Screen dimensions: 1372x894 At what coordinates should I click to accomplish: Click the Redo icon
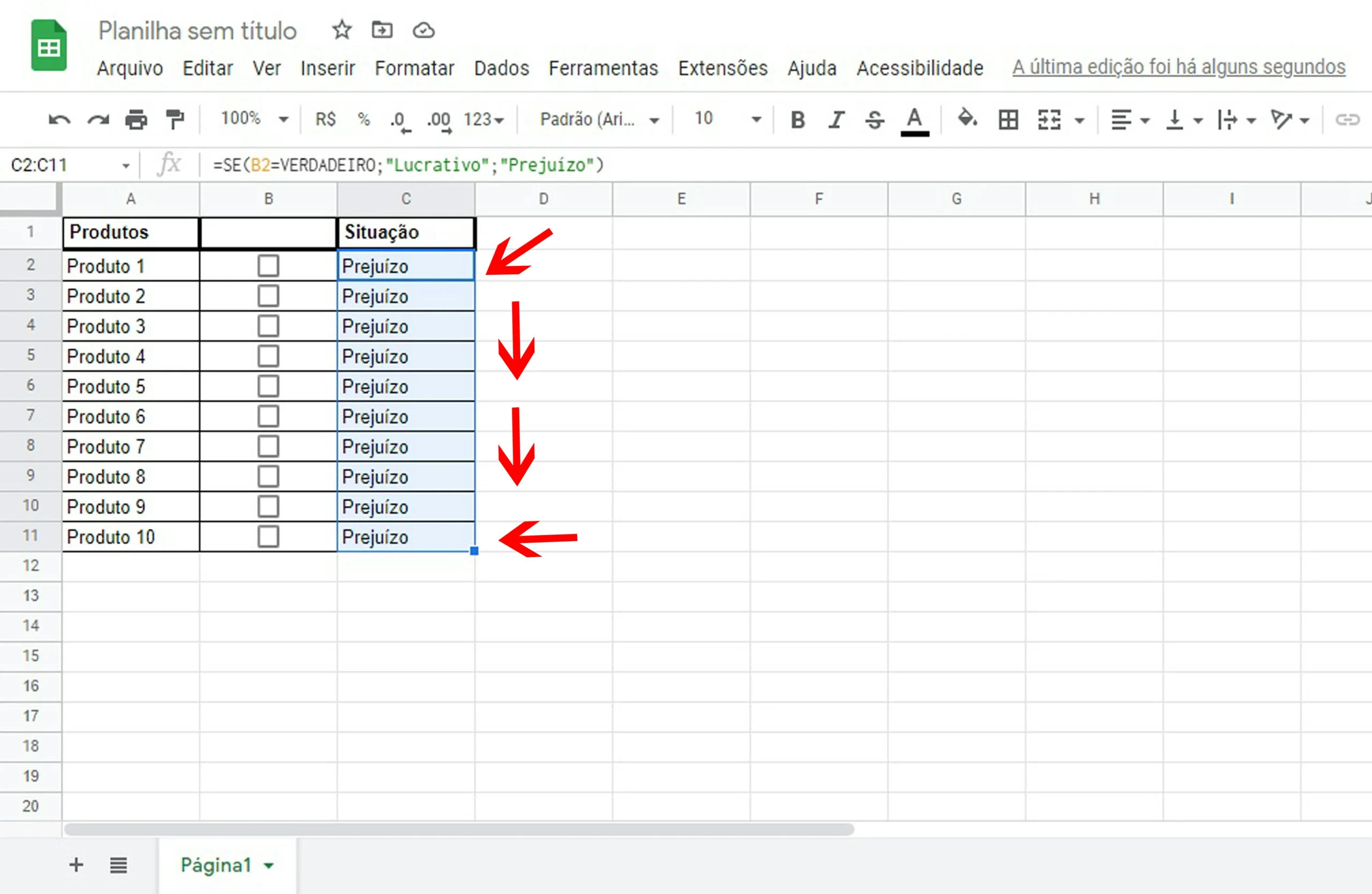pos(98,120)
